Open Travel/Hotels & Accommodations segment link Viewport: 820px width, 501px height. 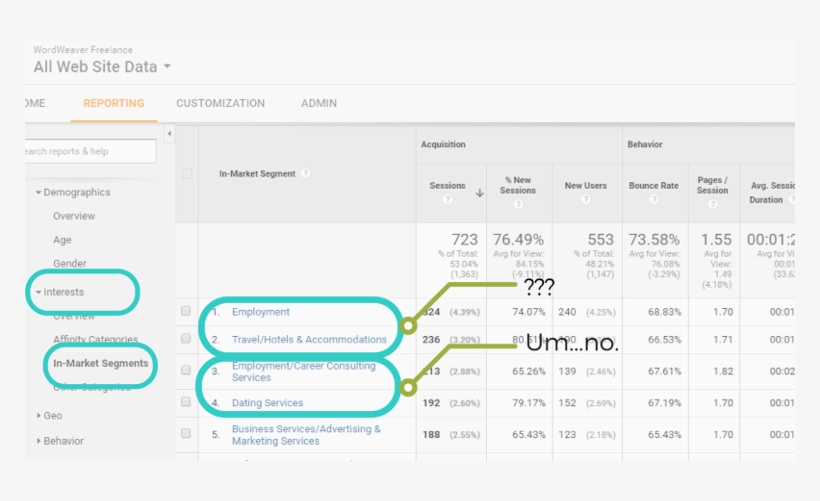pyautogui.click(x=309, y=339)
